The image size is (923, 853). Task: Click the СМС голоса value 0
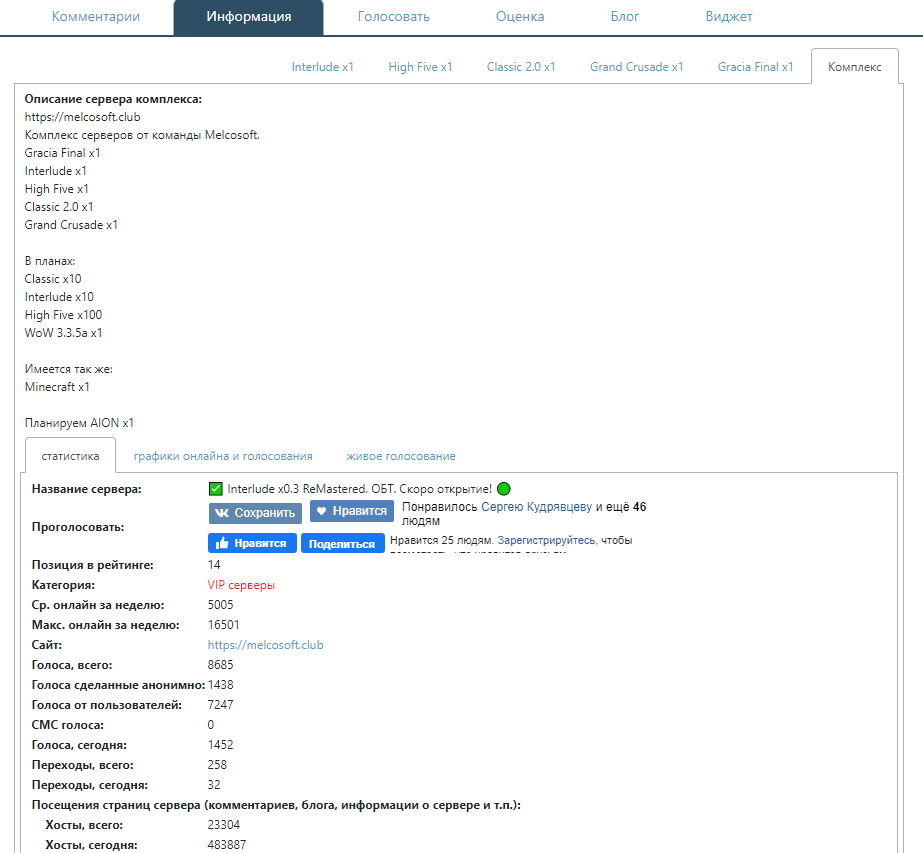pyautogui.click(x=211, y=725)
